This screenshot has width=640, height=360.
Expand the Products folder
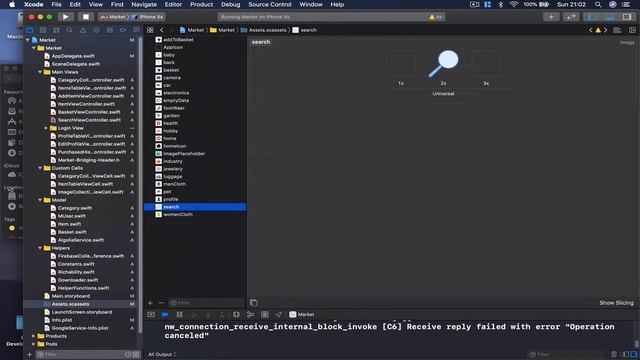(x=34, y=336)
